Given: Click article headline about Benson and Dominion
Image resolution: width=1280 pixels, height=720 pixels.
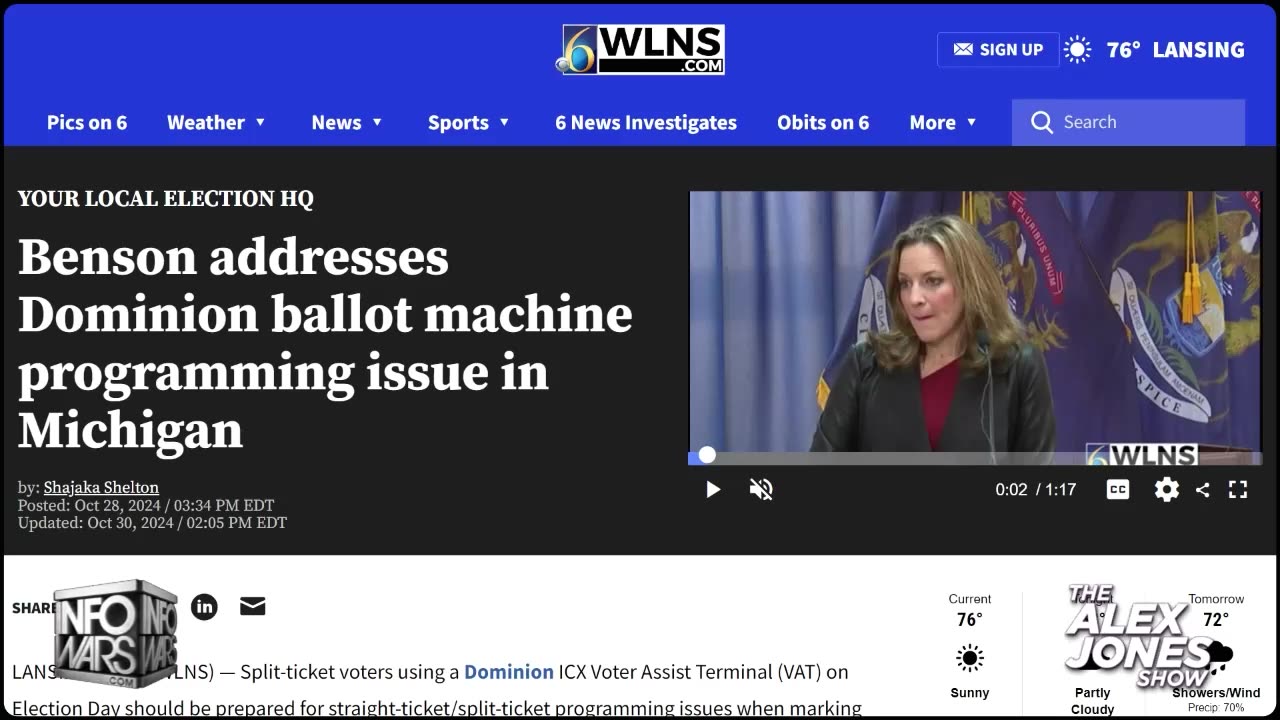Looking at the screenshot, I should pyautogui.click(x=325, y=343).
